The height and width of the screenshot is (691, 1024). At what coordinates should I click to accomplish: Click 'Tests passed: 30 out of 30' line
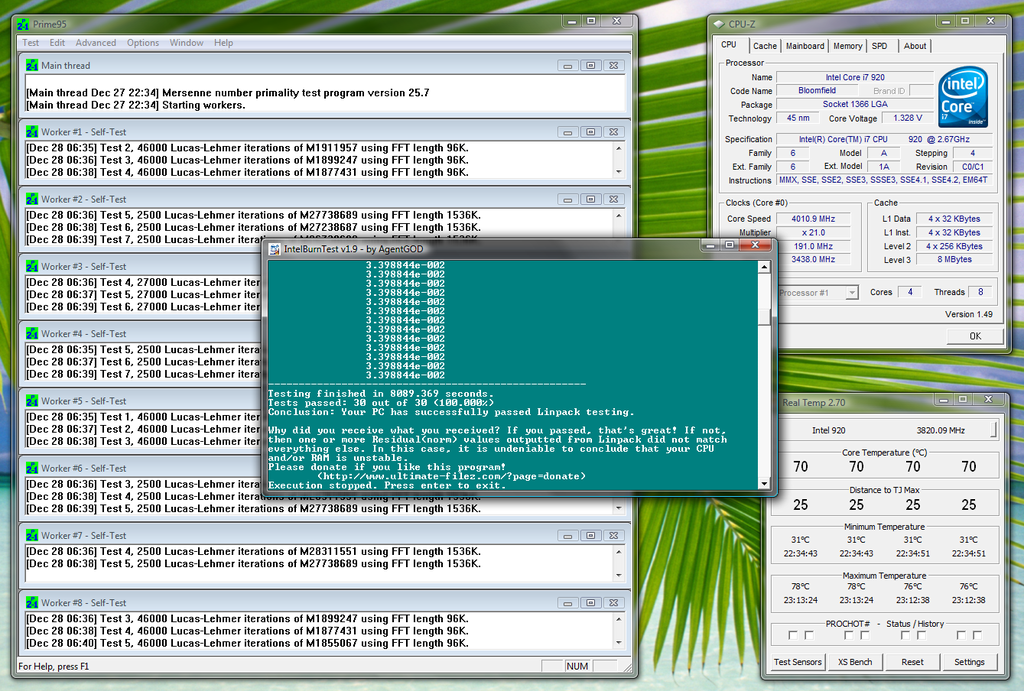(x=381, y=403)
